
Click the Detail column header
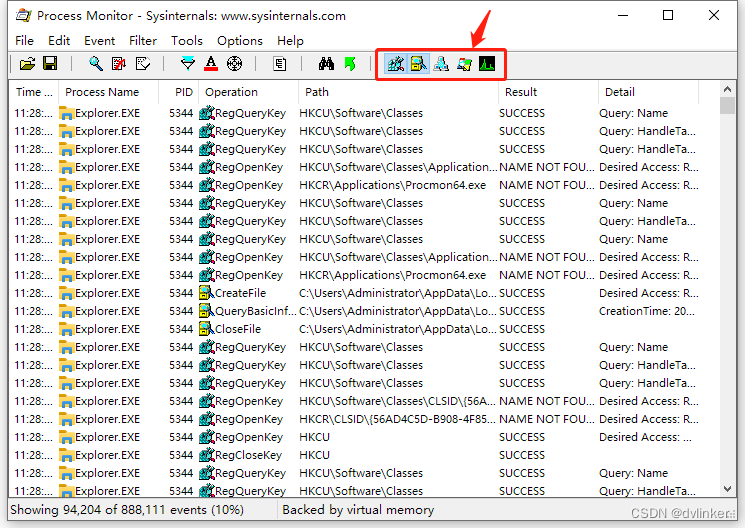tap(648, 92)
